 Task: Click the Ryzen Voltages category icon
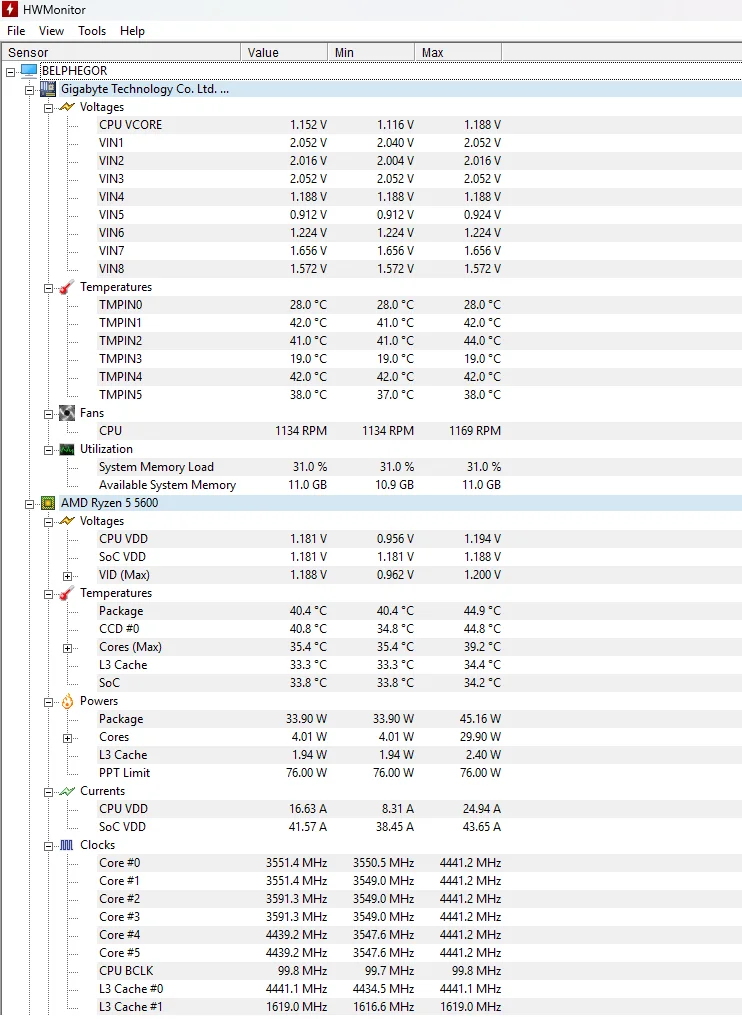[x=67, y=521]
